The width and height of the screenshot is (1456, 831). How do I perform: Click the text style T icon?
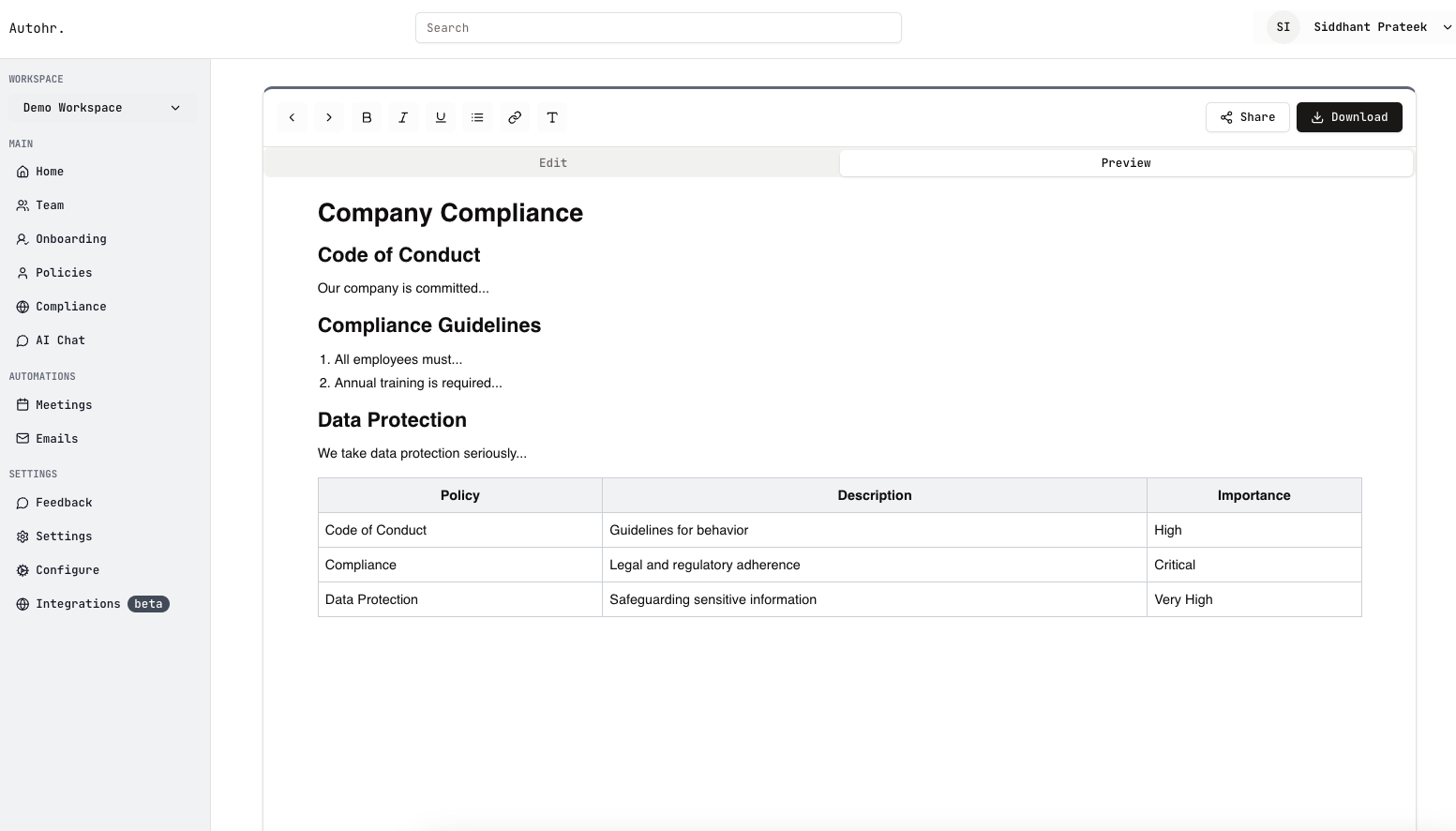(552, 117)
